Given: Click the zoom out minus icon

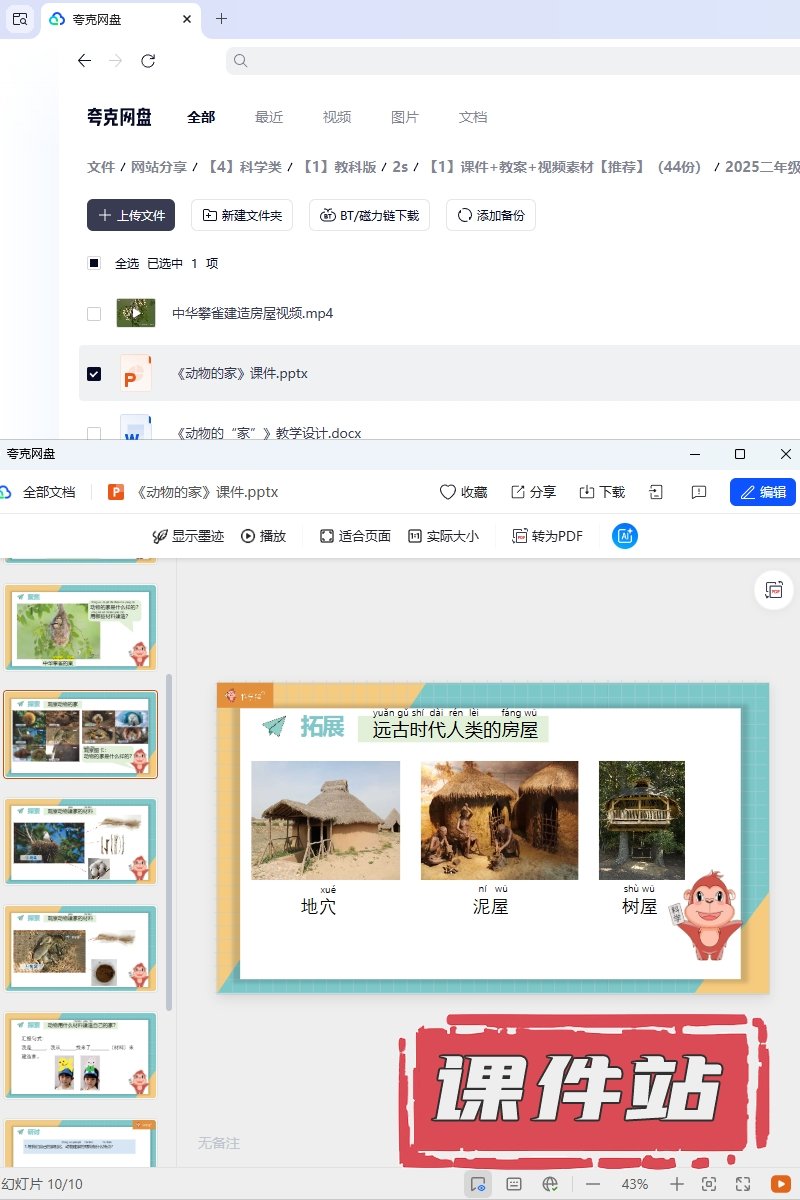Looking at the screenshot, I should coord(593,1184).
